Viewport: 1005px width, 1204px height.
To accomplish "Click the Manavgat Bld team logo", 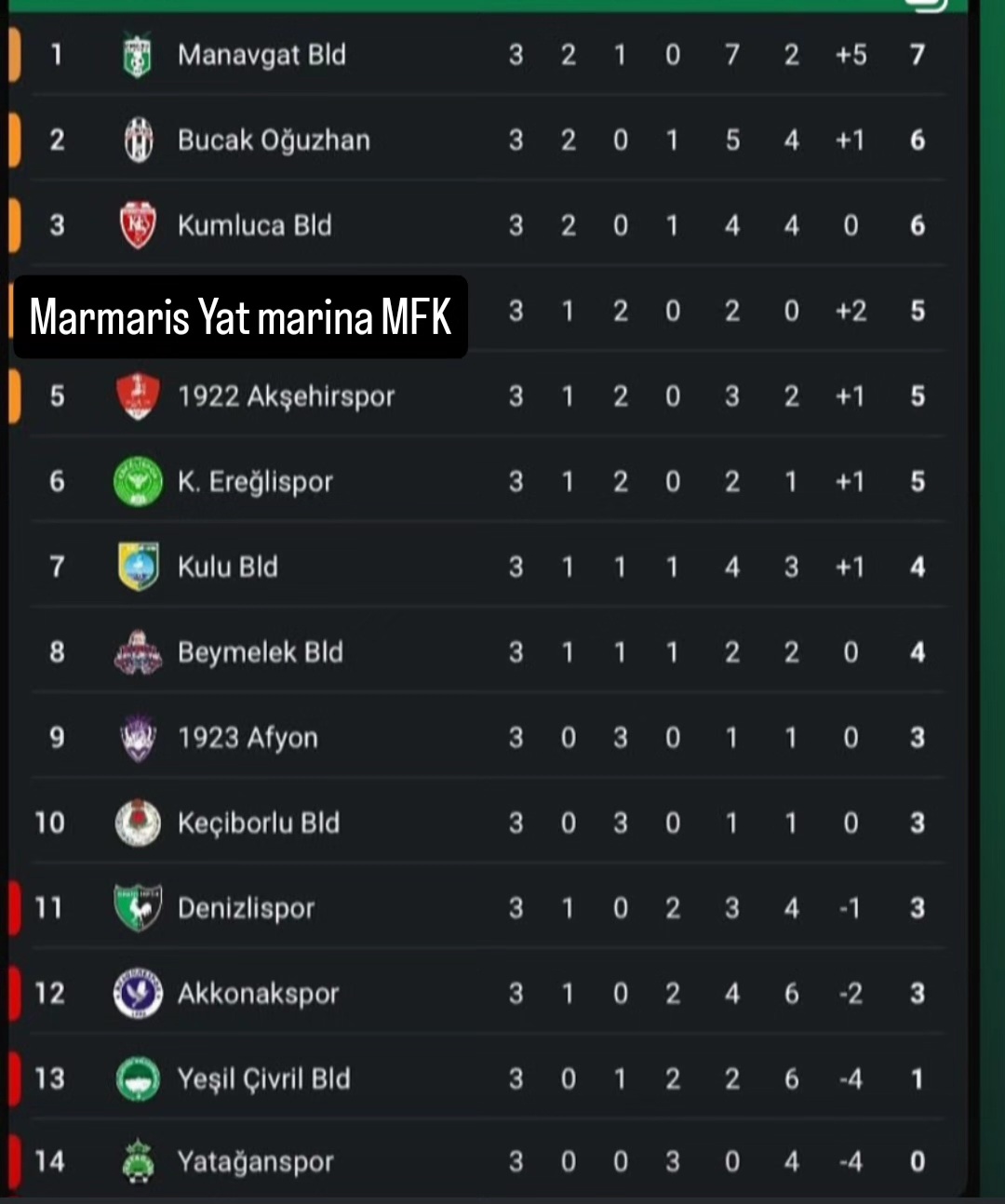I will click(138, 55).
